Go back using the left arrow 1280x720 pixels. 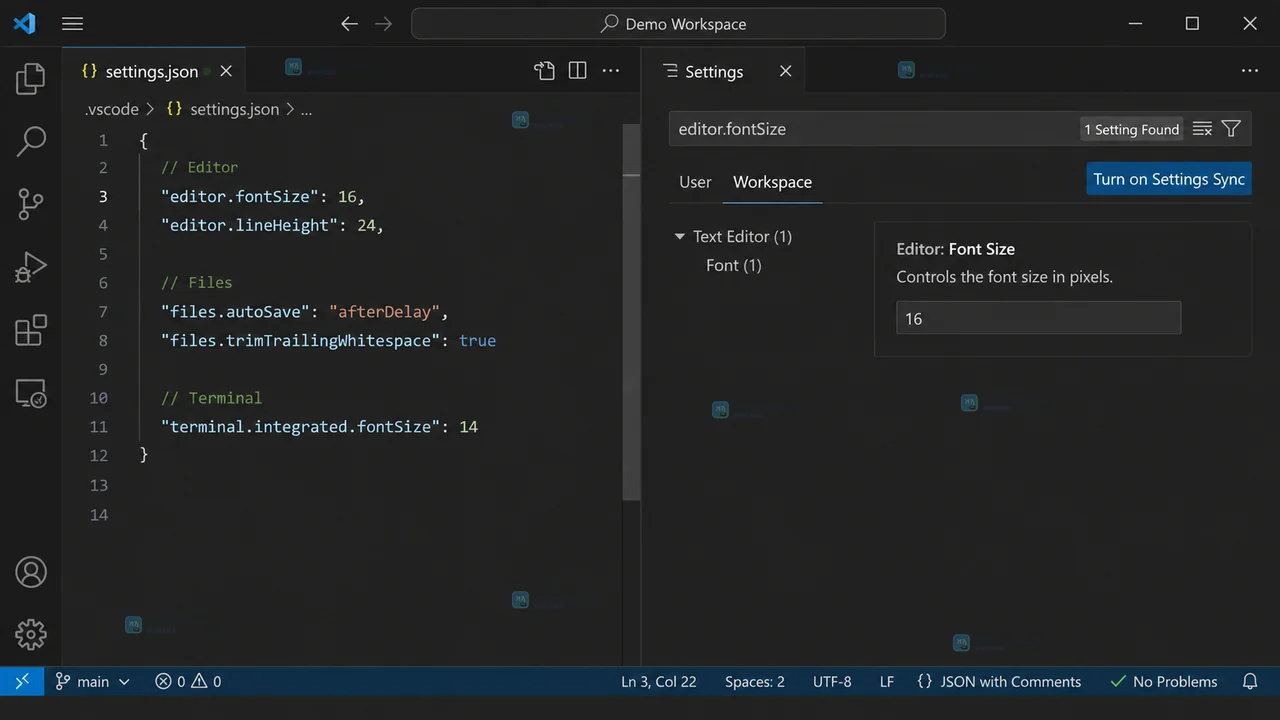point(349,24)
